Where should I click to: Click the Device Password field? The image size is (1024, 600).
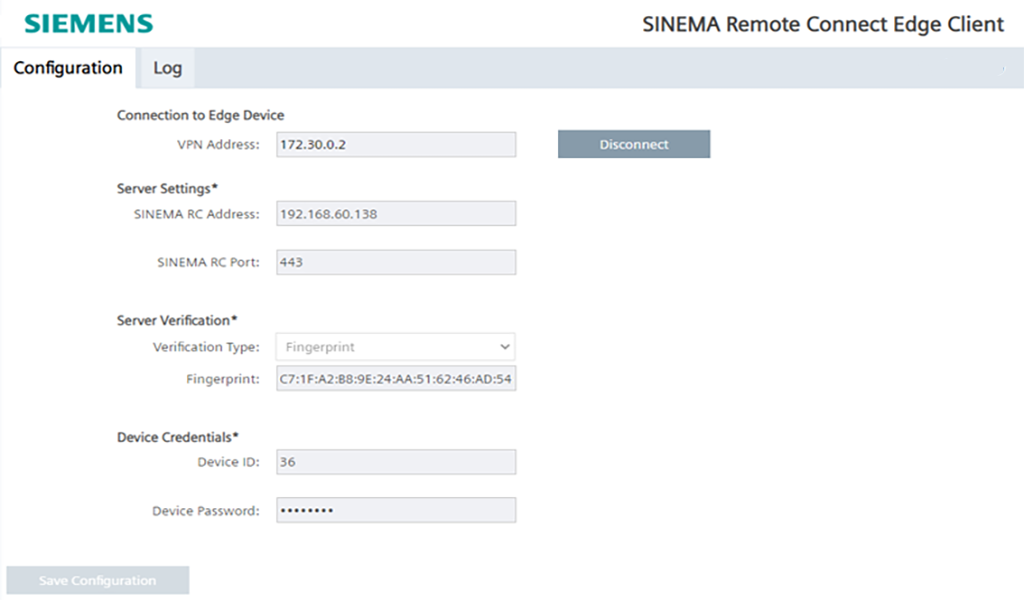396,510
